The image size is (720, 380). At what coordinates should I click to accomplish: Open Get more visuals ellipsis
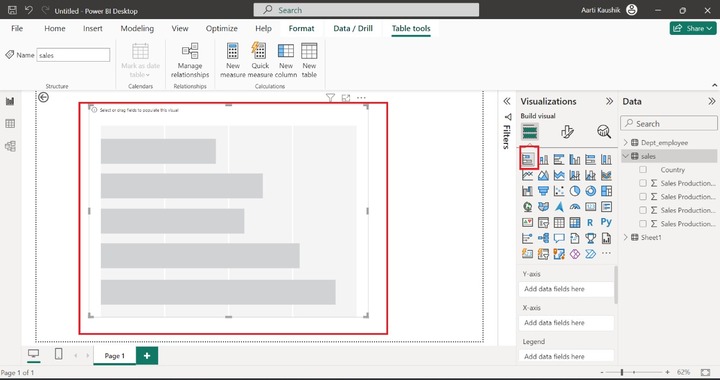(x=606, y=253)
